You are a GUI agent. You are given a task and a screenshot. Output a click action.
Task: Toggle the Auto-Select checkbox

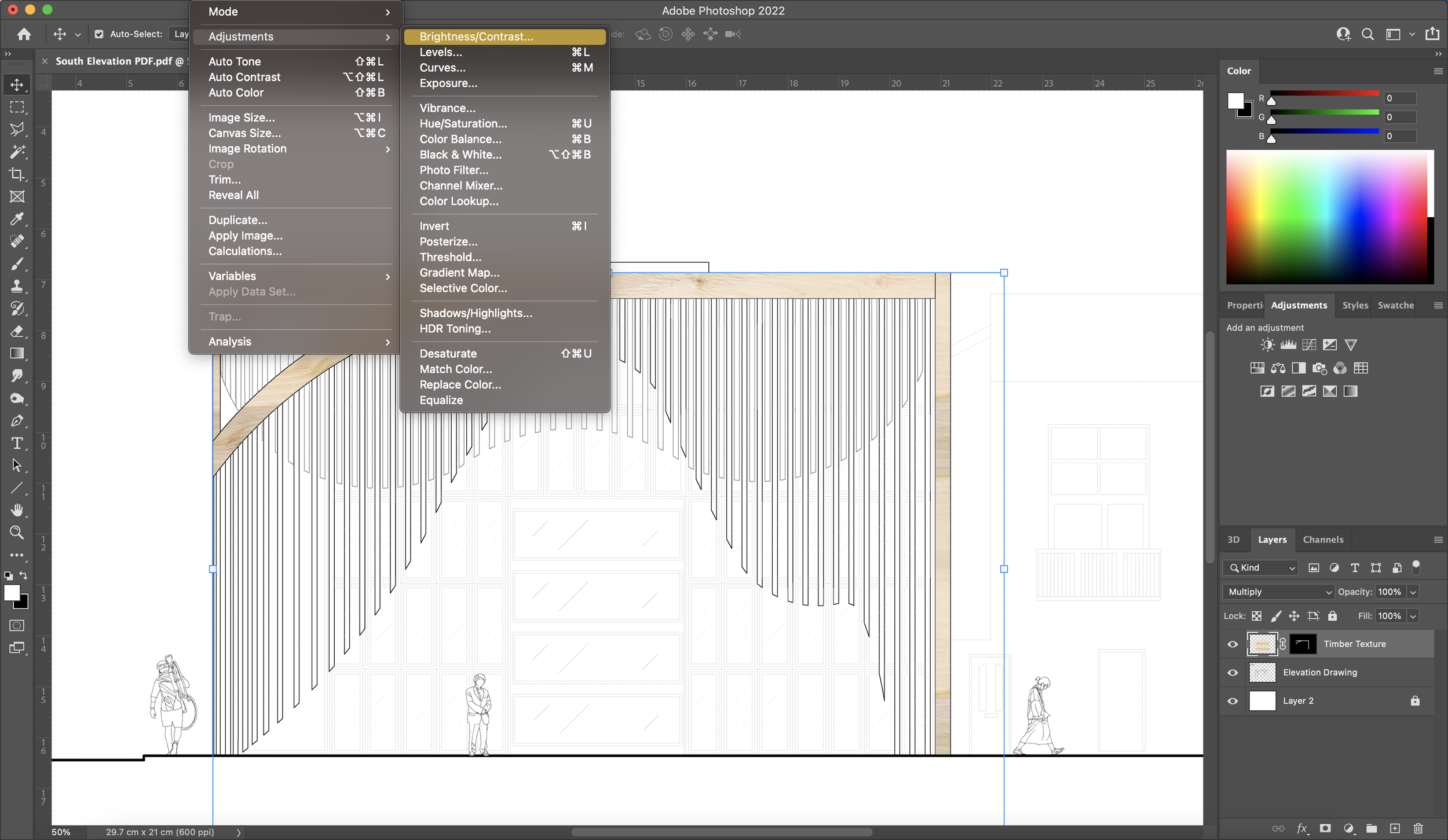click(99, 34)
